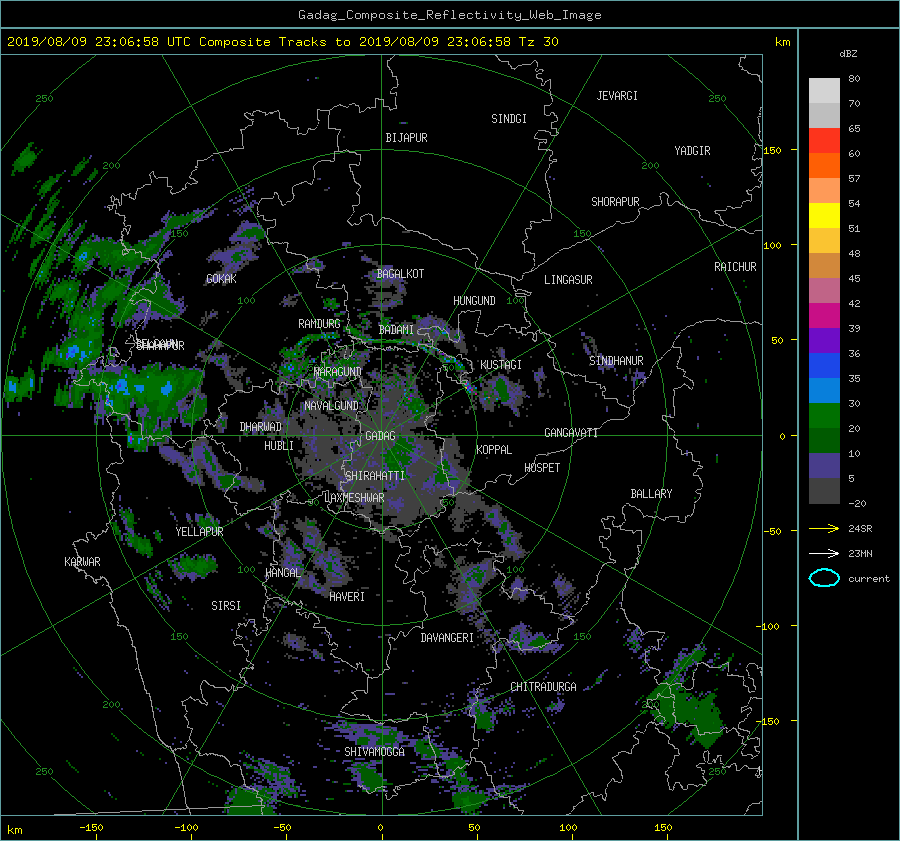
Task: Click the HUNGUND city label
Action: (x=474, y=301)
